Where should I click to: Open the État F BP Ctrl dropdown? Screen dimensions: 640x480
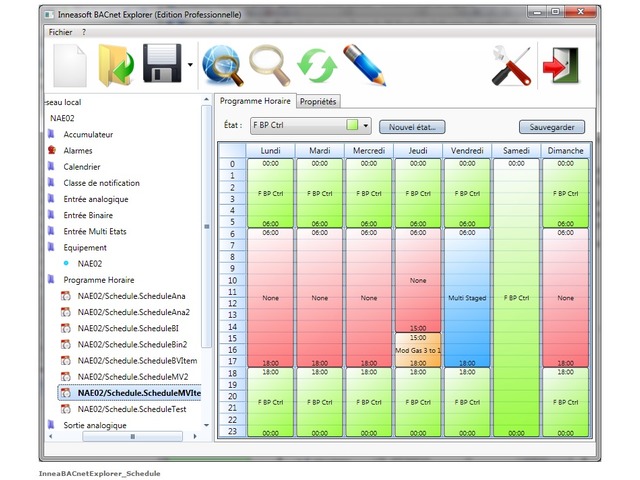tap(366, 127)
